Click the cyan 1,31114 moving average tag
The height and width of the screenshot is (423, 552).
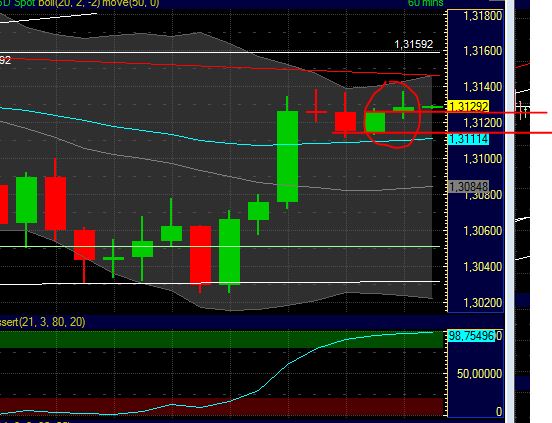pos(469,139)
